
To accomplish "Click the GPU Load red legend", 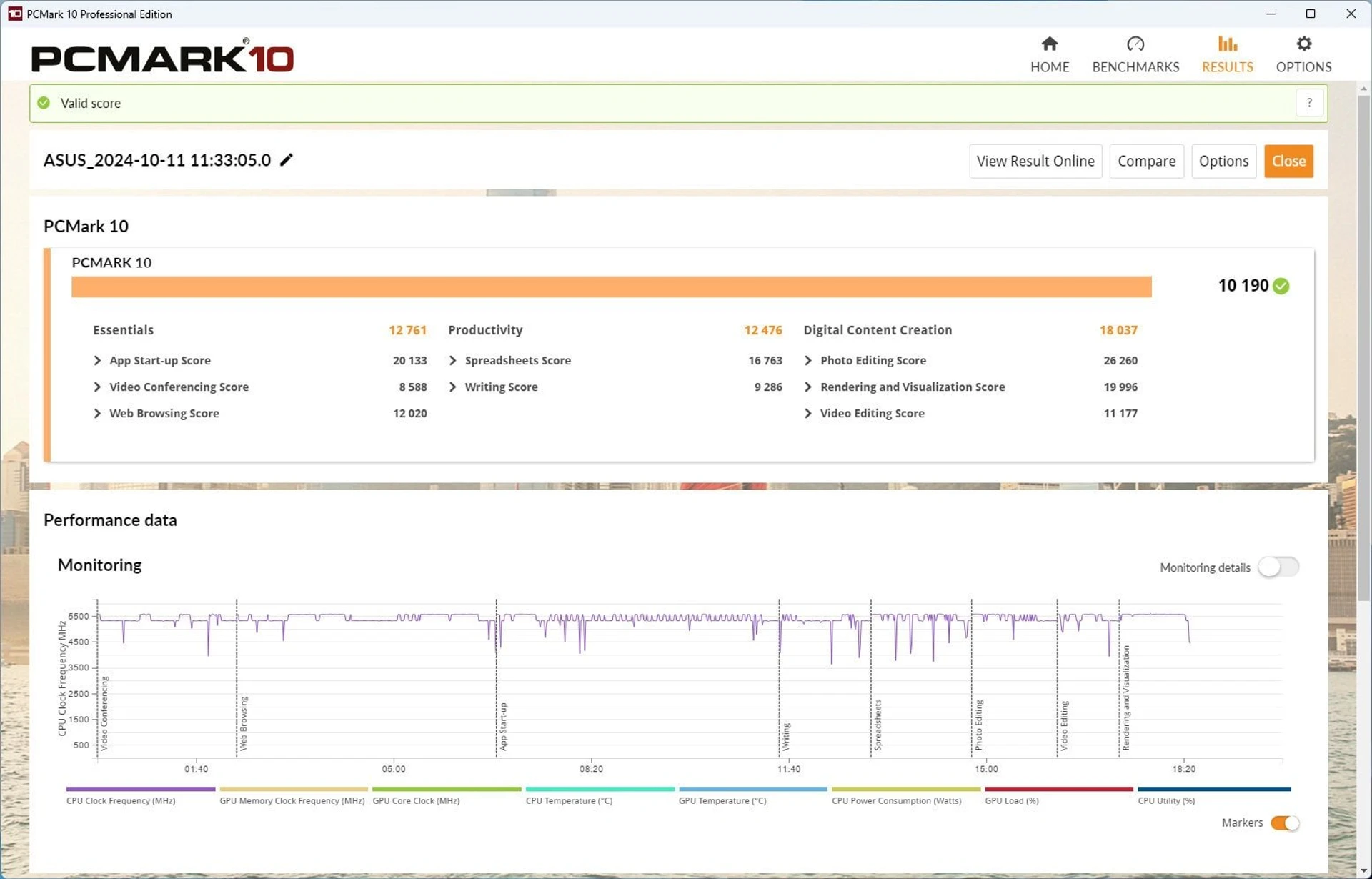I will 1059,790.
